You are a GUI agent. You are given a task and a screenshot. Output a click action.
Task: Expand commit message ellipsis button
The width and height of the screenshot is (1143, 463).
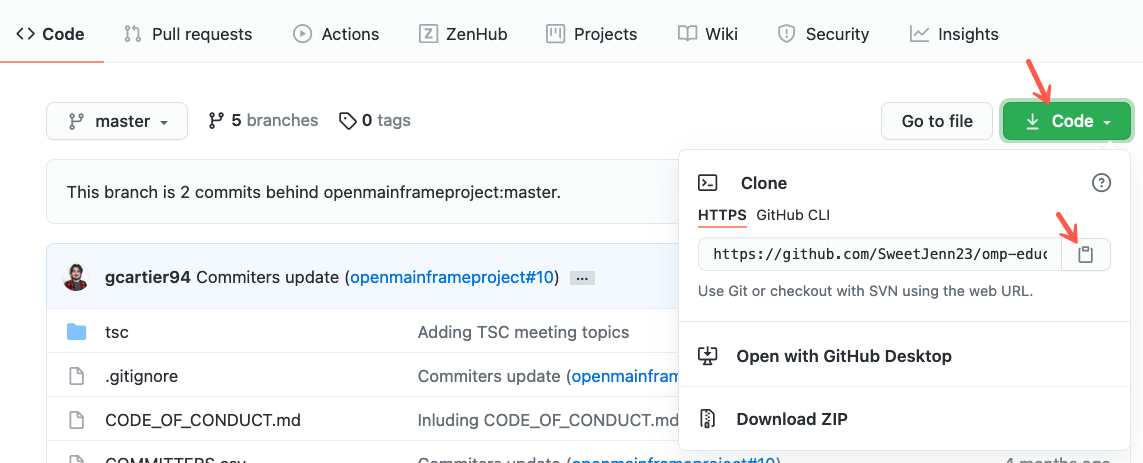point(583,278)
